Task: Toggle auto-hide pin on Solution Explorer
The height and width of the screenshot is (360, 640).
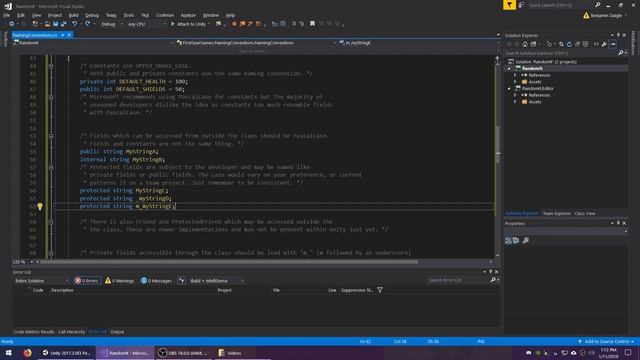Action: (x=618, y=35)
